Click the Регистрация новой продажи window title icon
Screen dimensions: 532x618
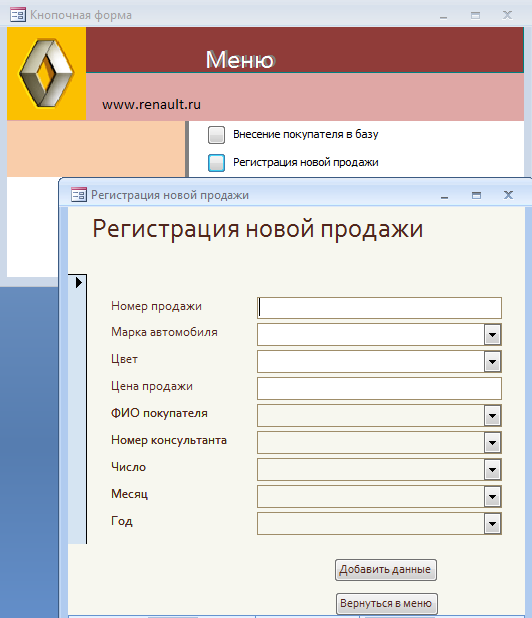tap(79, 195)
